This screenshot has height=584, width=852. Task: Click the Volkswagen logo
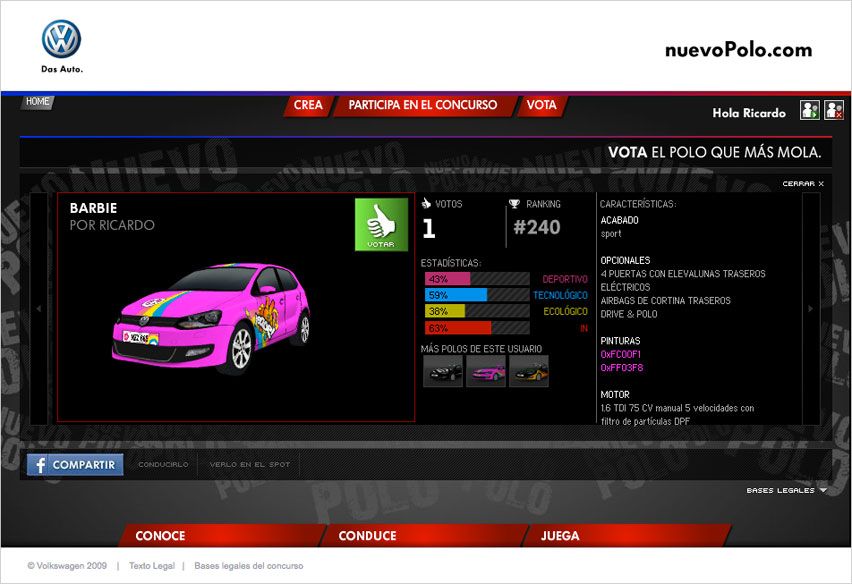coord(61,39)
